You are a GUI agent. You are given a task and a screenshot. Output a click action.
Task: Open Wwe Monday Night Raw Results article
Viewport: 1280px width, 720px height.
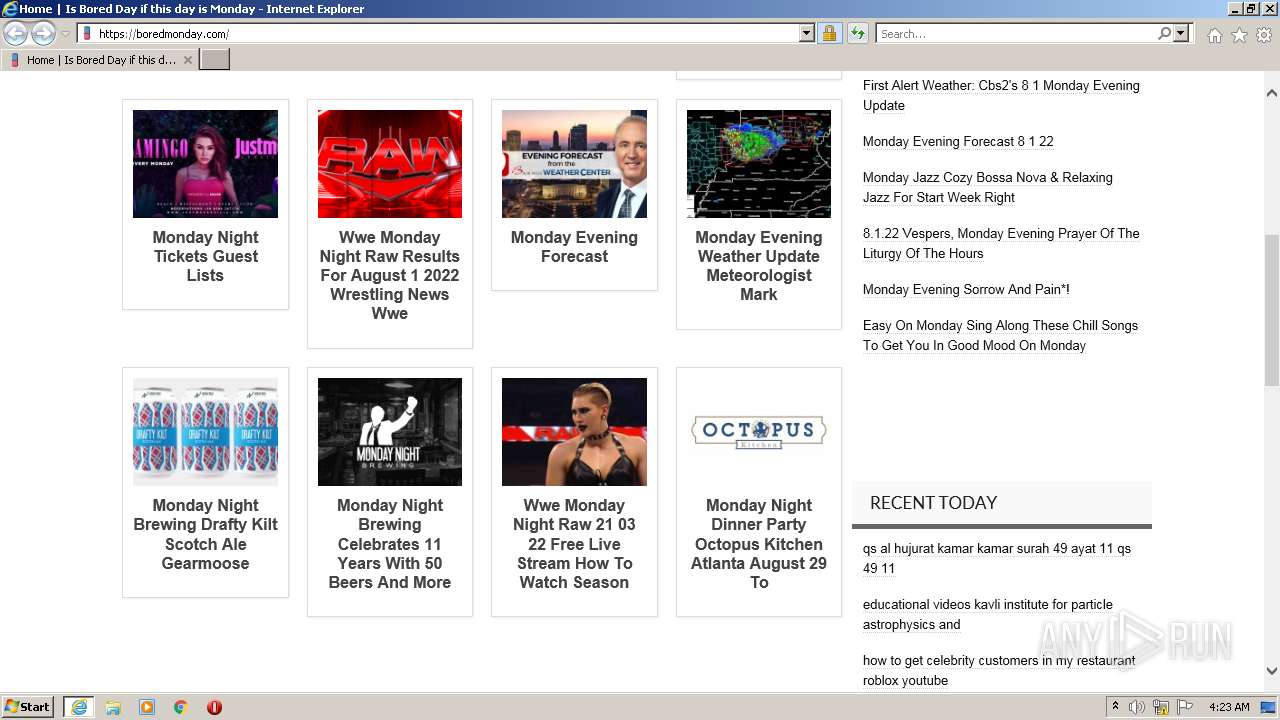coord(390,275)
